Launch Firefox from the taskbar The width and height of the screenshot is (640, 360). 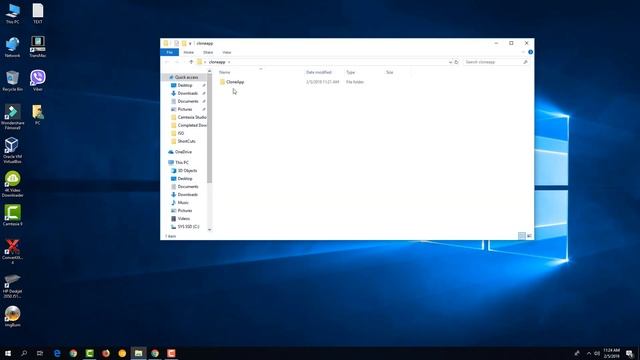pyautogui.click(x=106, y=353)
